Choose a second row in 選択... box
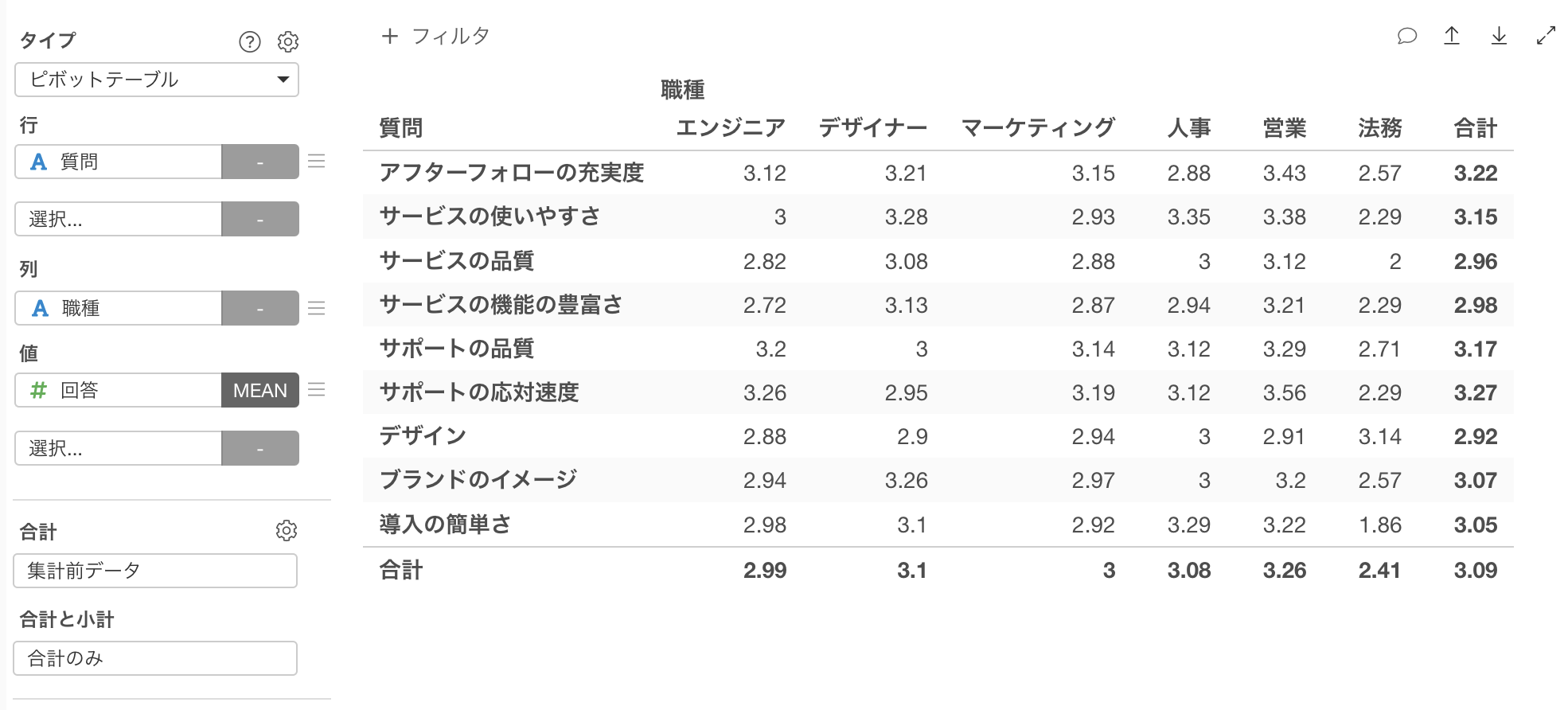 [x=119, y=219]
